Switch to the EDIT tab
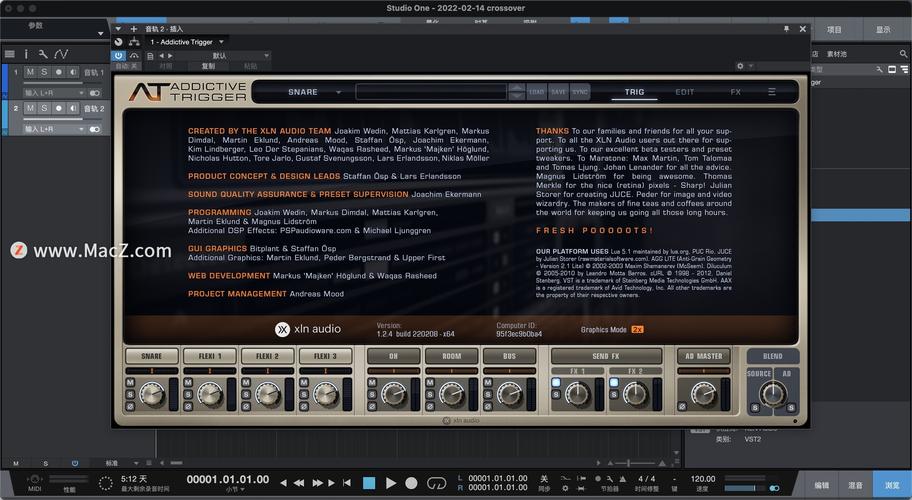The width and height of the screenshot is (912, 500). click(685, 92)
